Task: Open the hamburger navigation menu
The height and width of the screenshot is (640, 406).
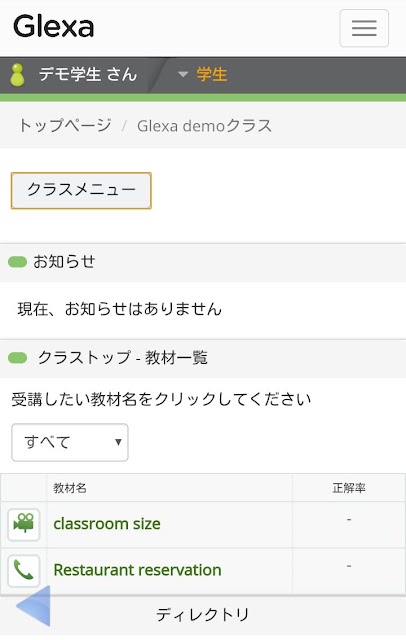Action: pos(364,28)
